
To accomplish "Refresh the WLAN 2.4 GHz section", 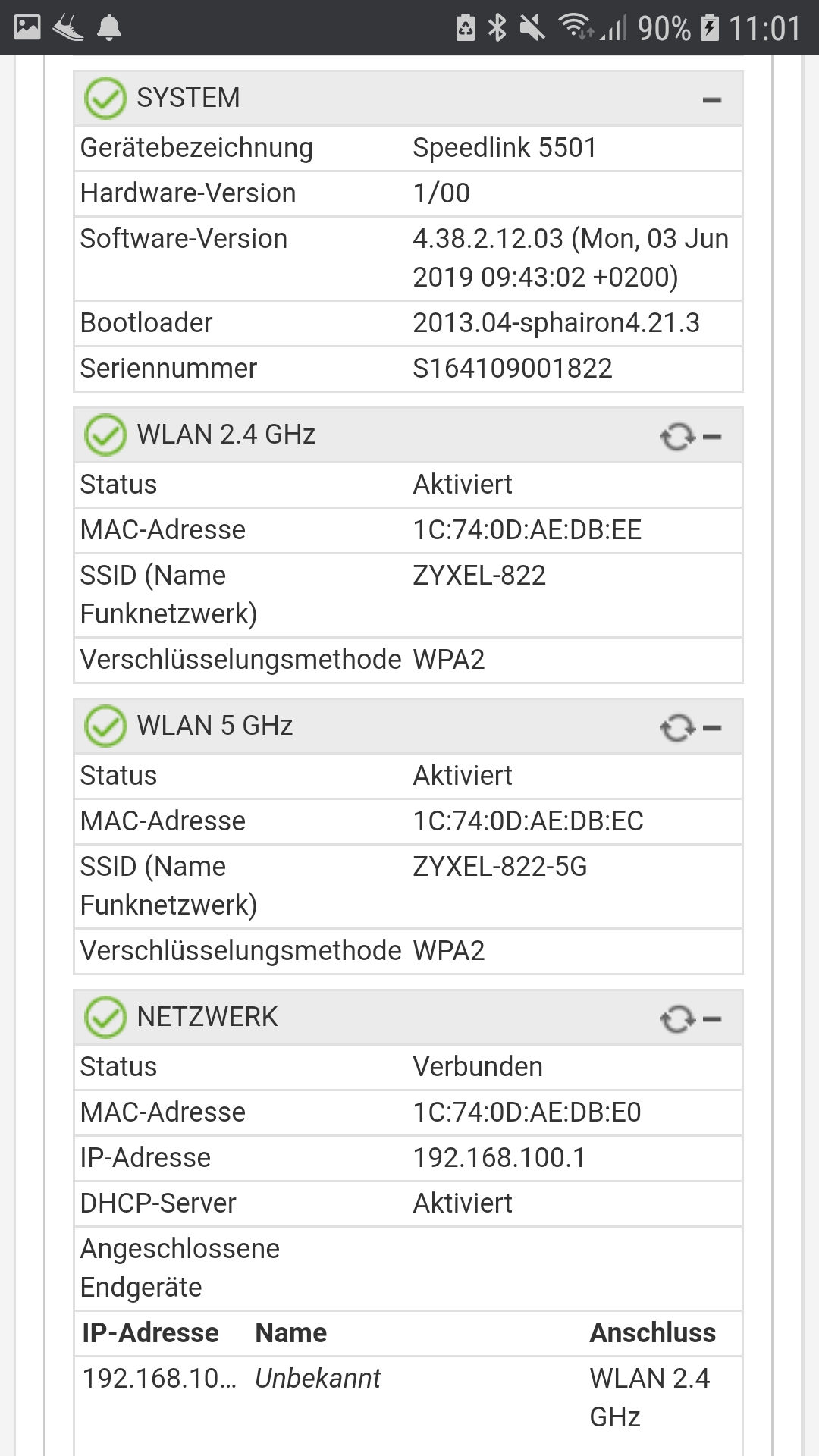I will [677, 436].
